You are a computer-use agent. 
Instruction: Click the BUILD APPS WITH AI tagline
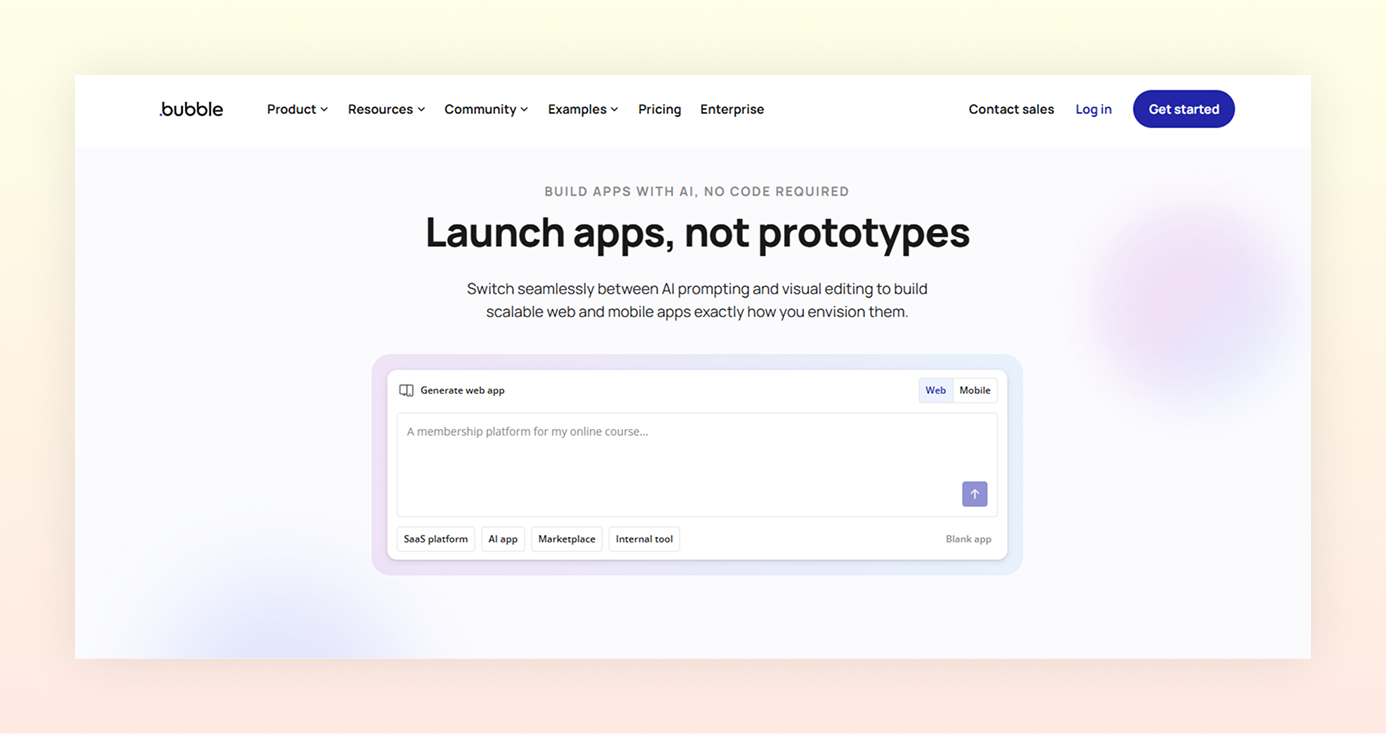pos(697,191)
